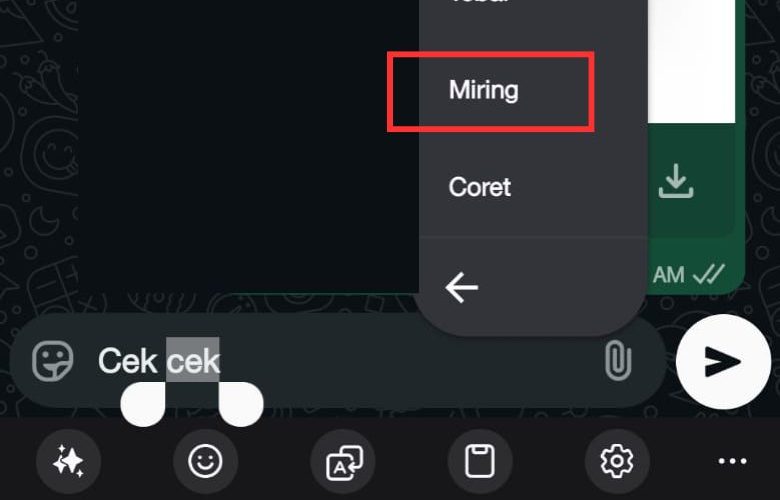Open the sticker picker in message bar
780x500 pixels.
coord(52,361)
